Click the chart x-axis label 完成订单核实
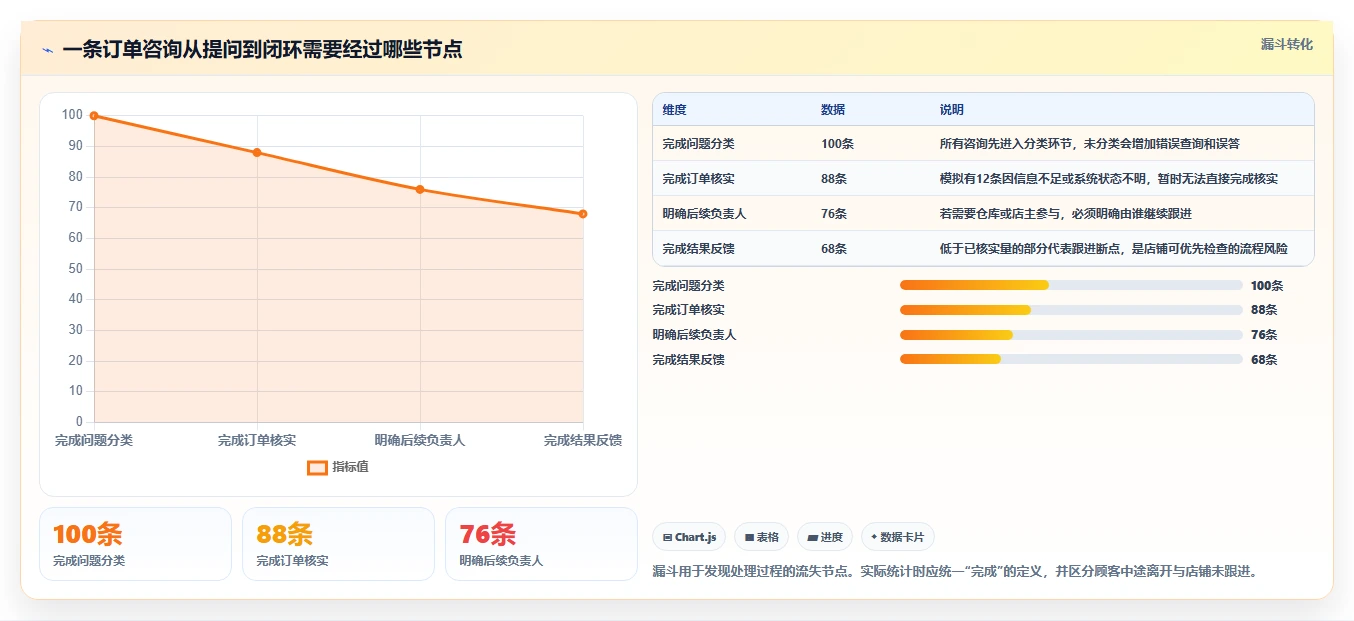 [x=257, y=441]
